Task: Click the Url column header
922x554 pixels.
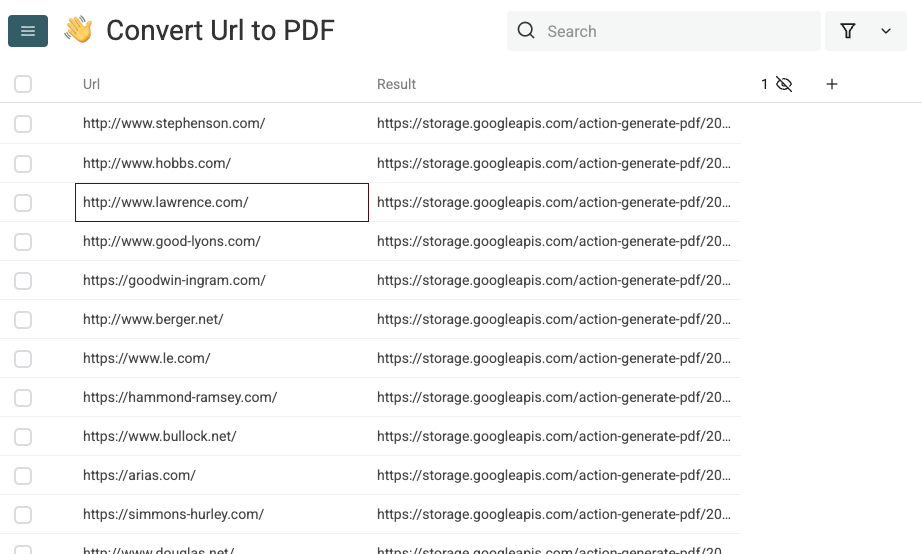Action: tap(92, 84)
